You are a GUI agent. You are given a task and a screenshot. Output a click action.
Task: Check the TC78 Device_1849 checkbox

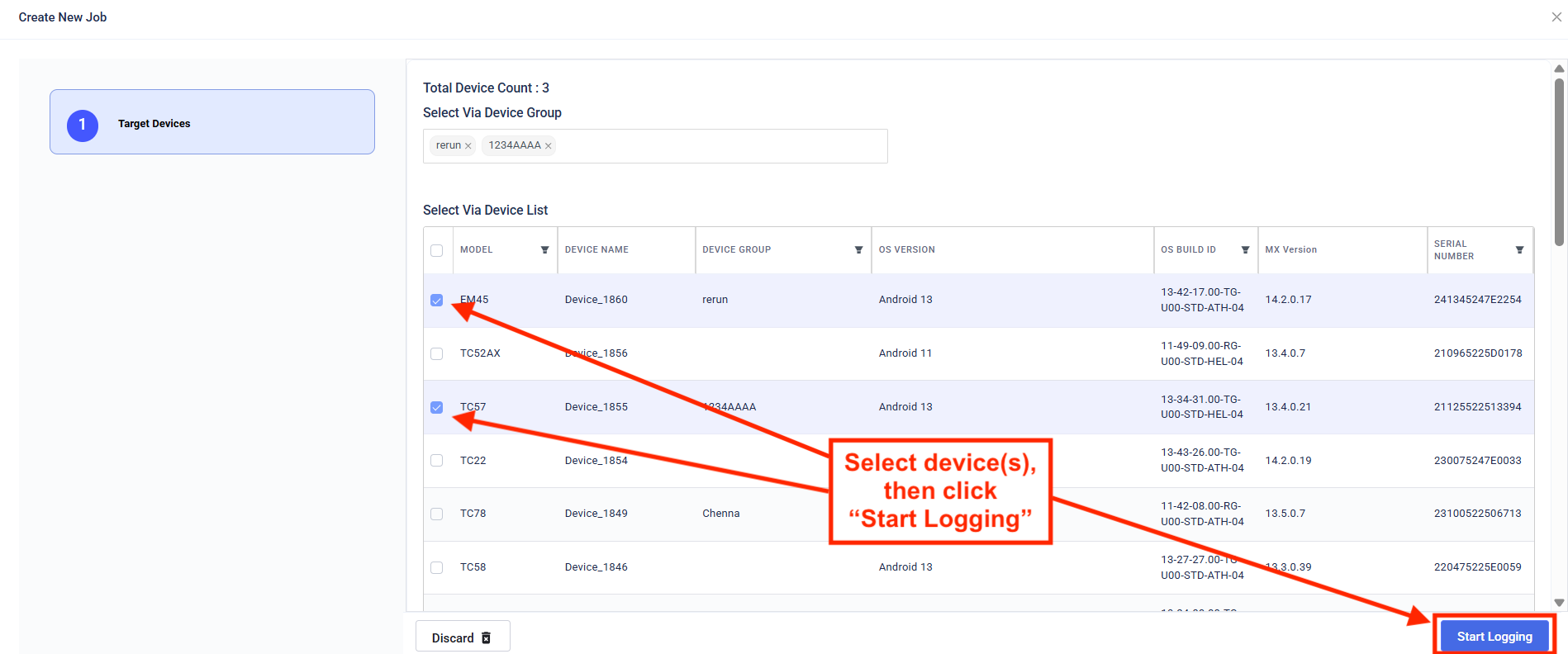pos(437,514)
